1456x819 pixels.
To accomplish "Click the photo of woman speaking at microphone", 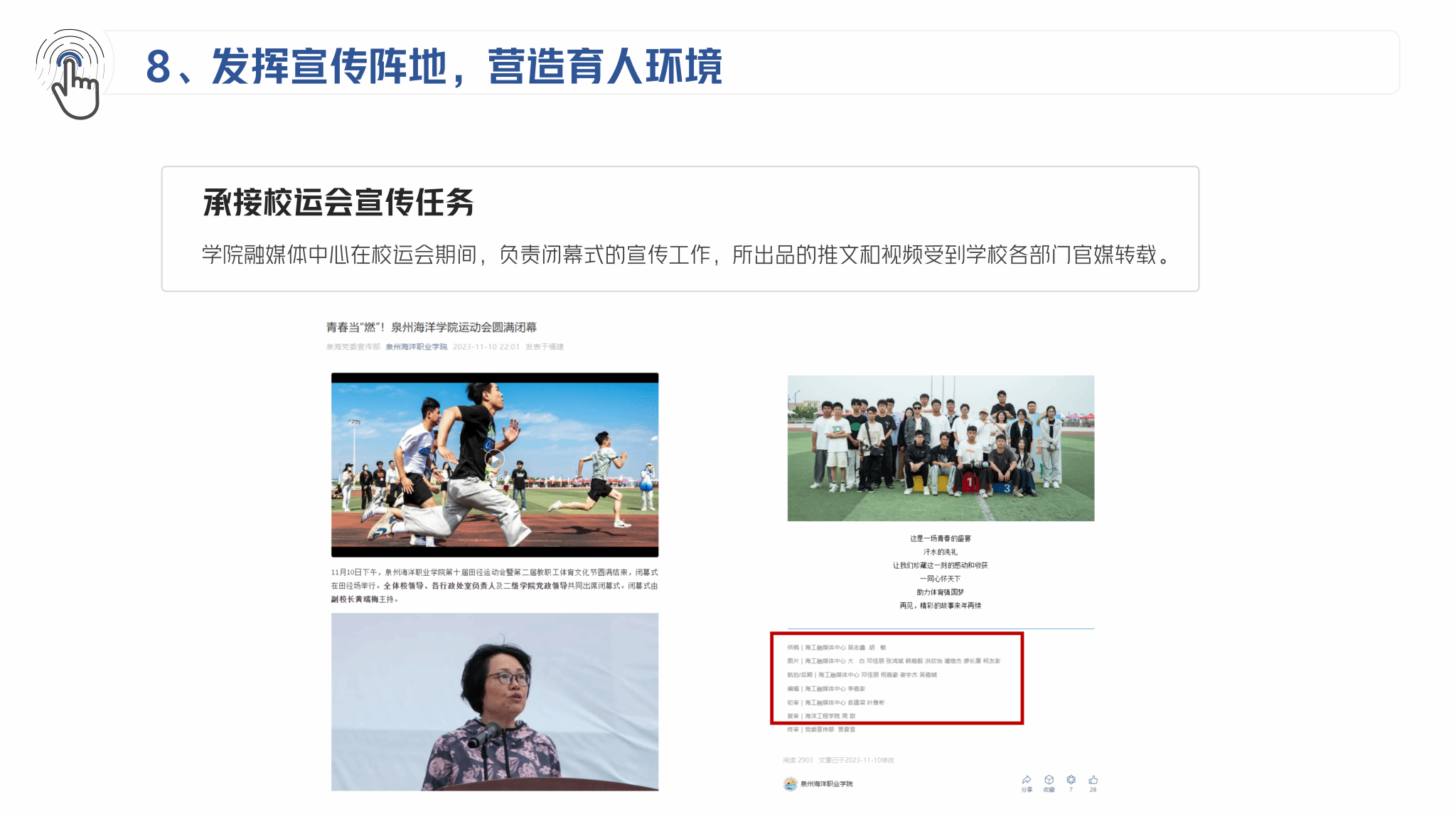I will (x=495, y=702).
